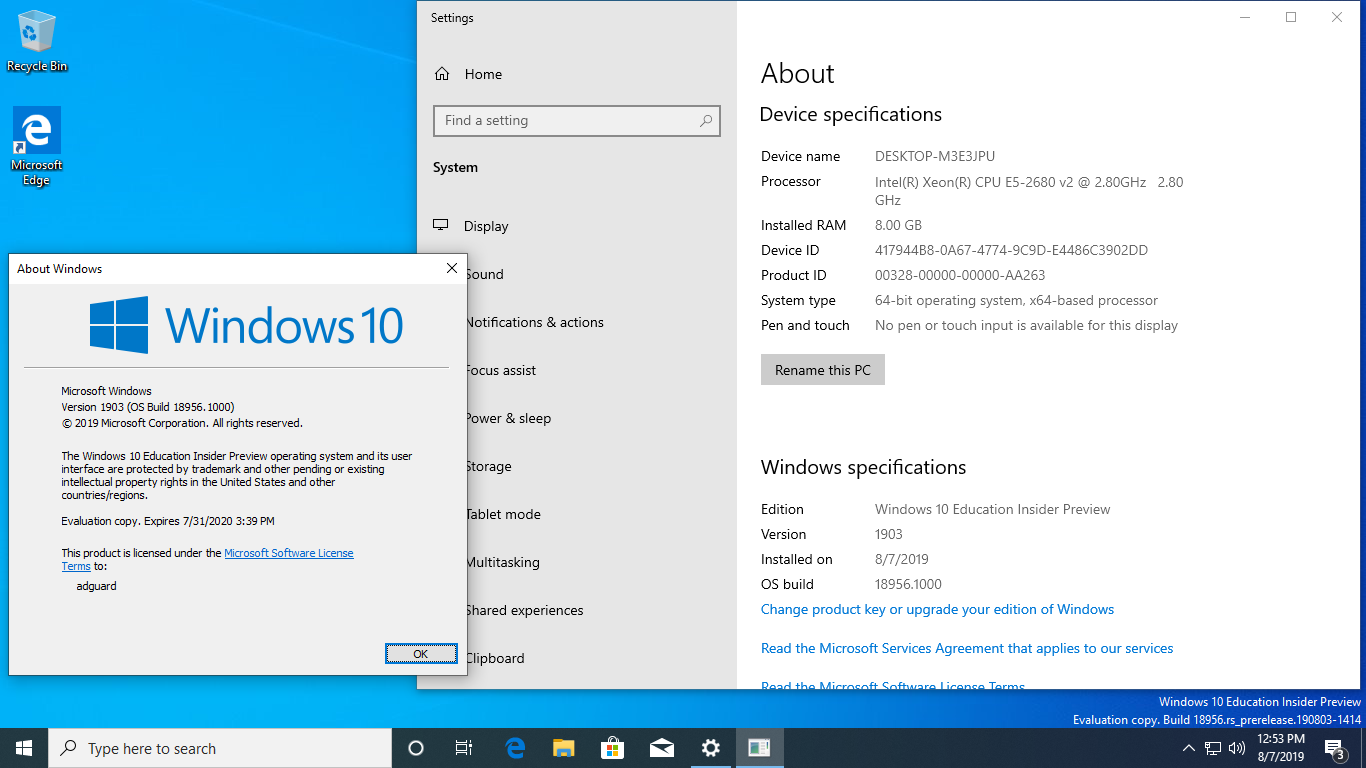1366x768 pixels.
Task: Click the 'Evaluation copy. Expires 7/31/2020' line in About Windows
Action: click(x=168, y=521)
